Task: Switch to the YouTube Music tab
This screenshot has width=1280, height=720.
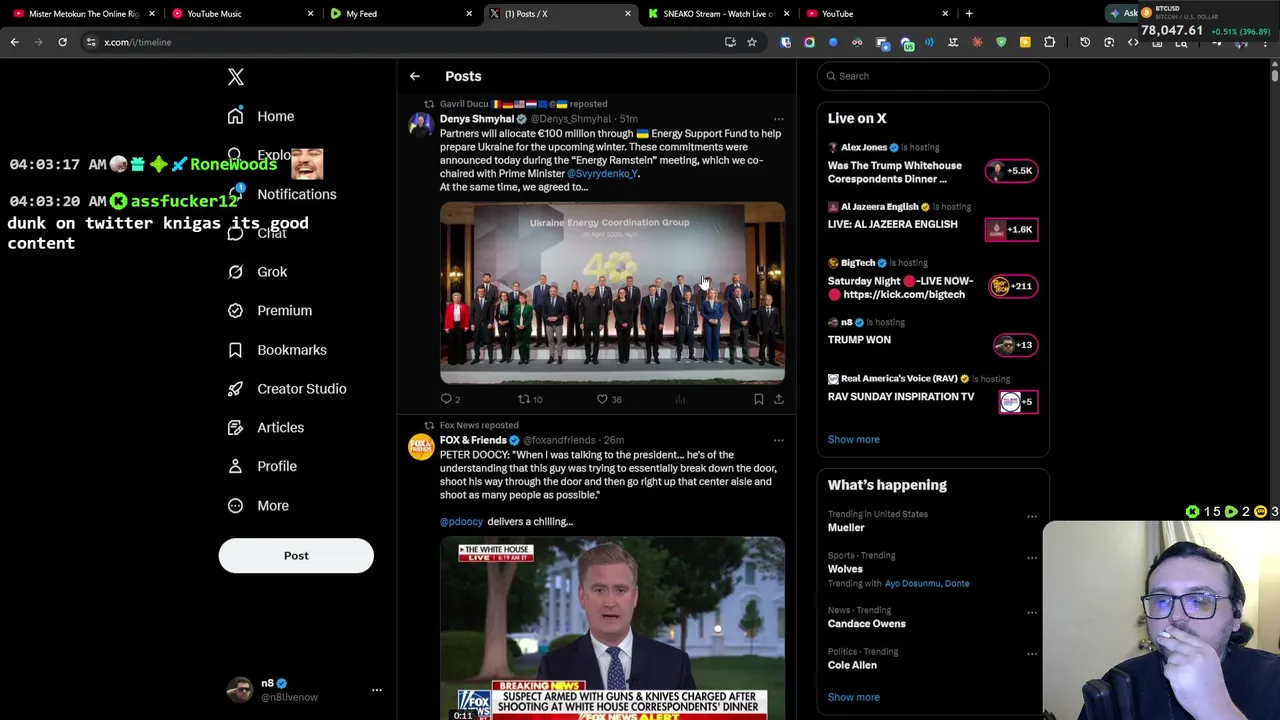Action: tap(242, 14)
